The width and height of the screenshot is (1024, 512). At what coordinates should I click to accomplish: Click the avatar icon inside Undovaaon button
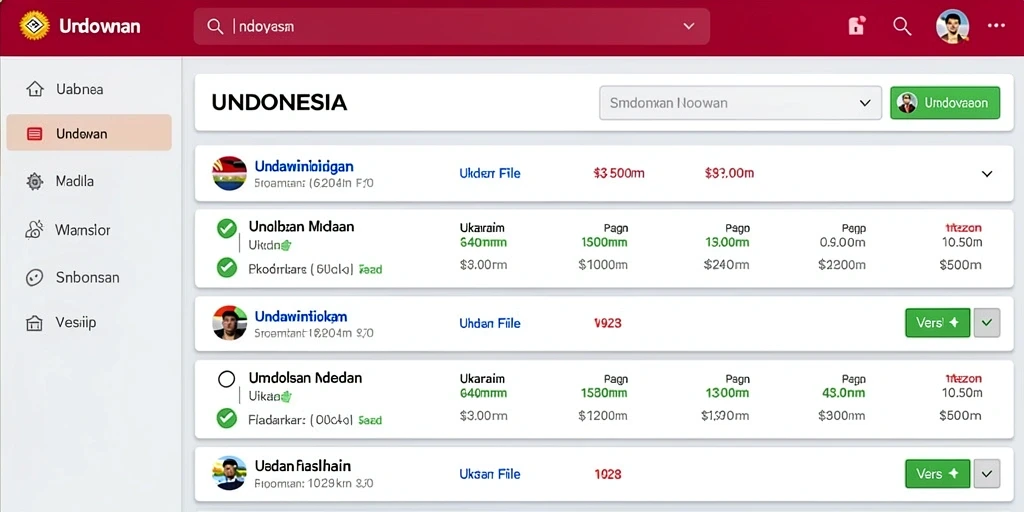point(907,103)
